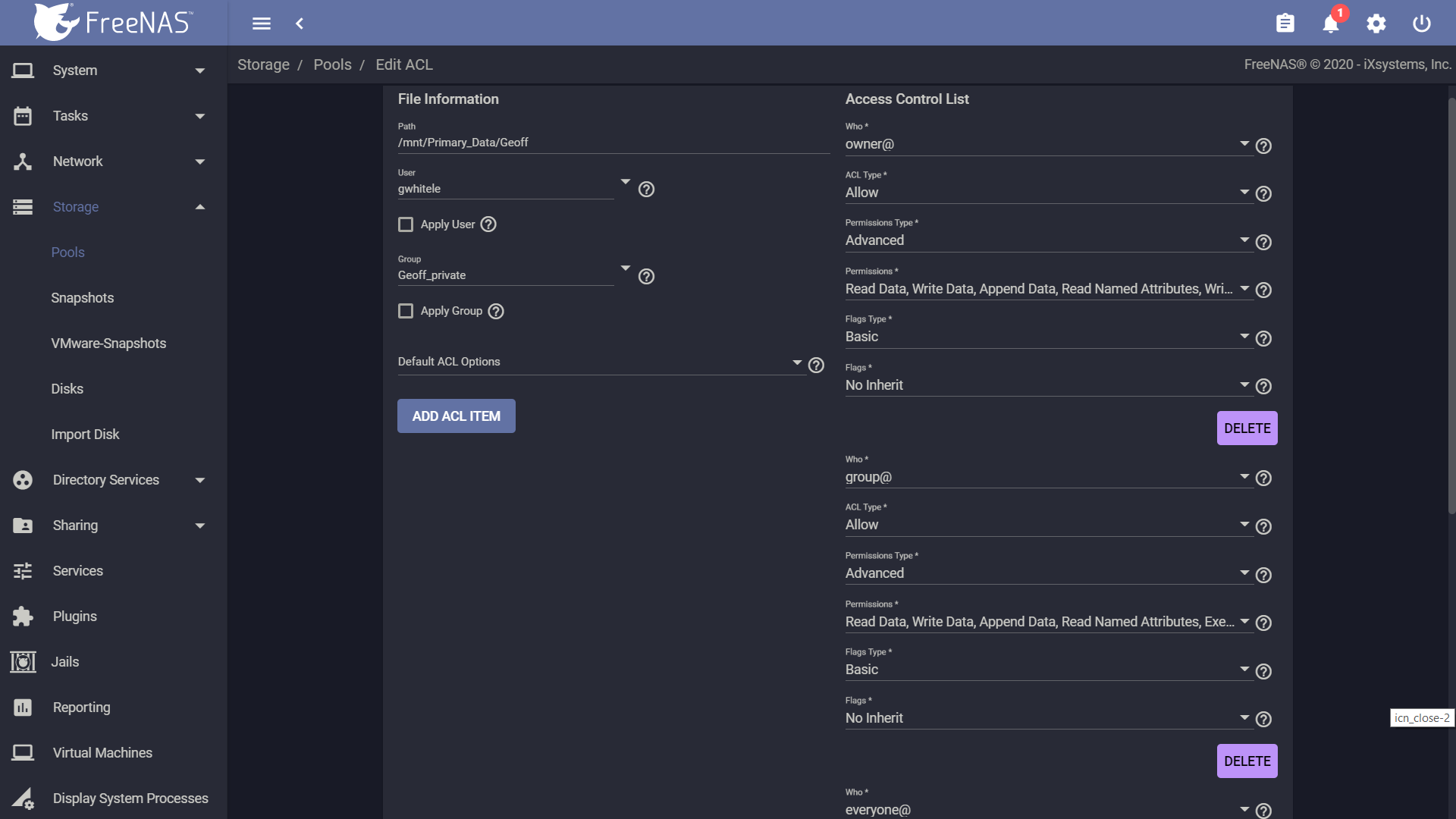The image size is (1456, 819).
Task: Click the page vertical scrollbar
Action: tap(1451, 303)
